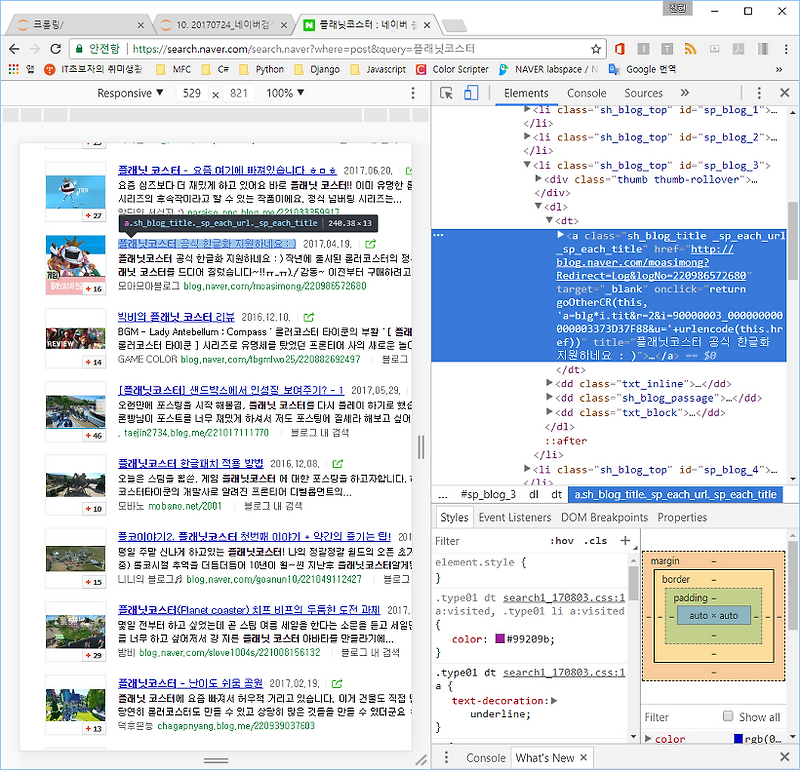The image size is (800, 770).
Task: Switch to the Elements panel tab
Action: pos(526,93)
